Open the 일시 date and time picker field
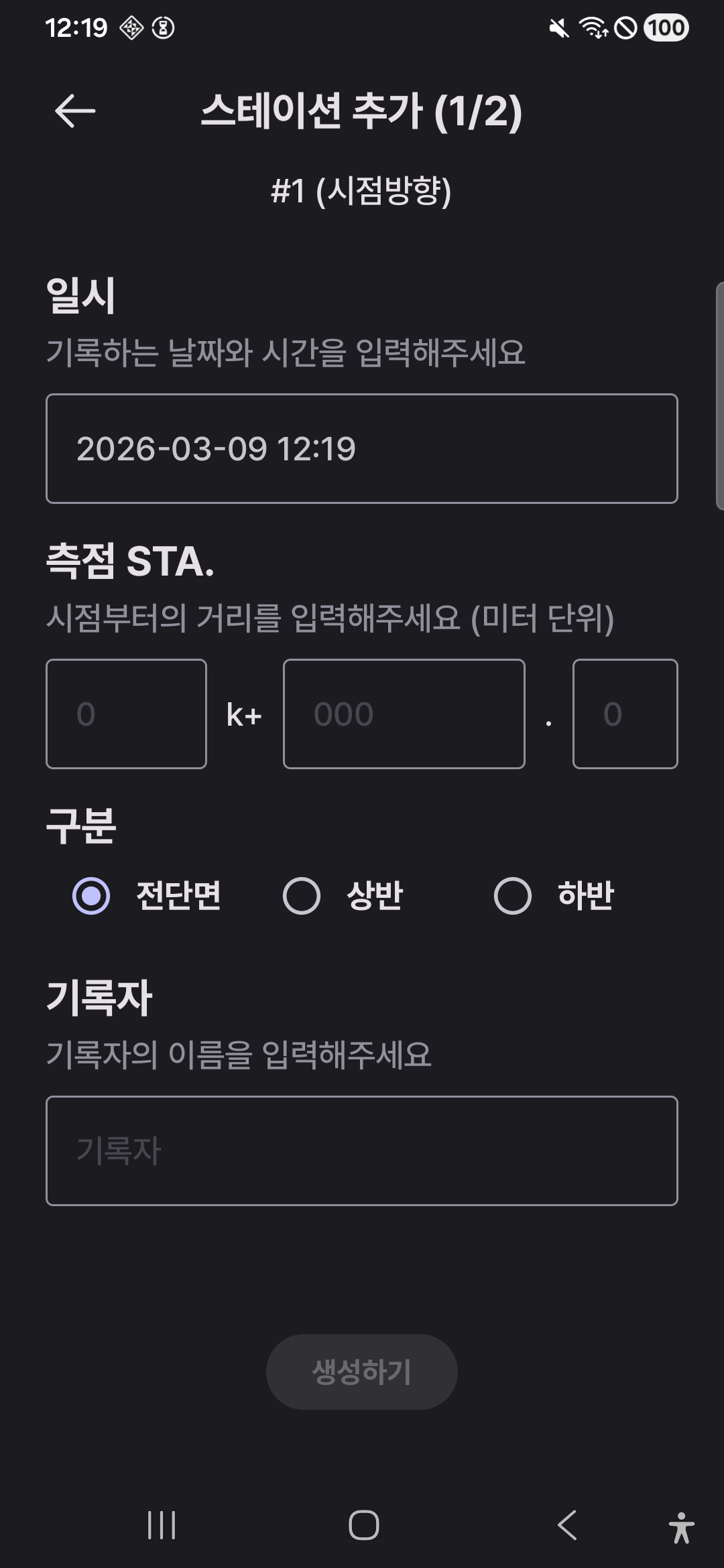 click(362, 448)
